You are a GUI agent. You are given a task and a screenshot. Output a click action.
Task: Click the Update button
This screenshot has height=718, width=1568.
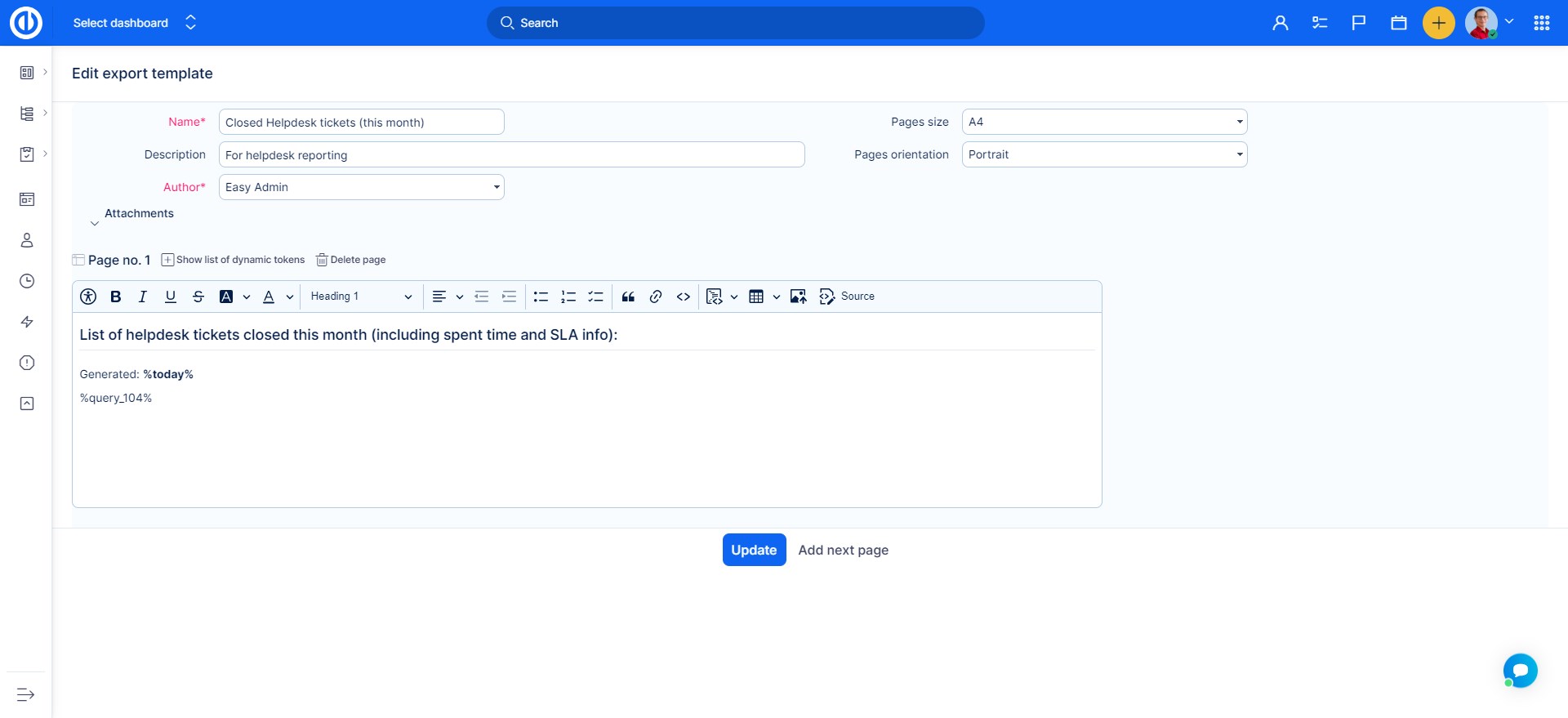tap(754, 550)
